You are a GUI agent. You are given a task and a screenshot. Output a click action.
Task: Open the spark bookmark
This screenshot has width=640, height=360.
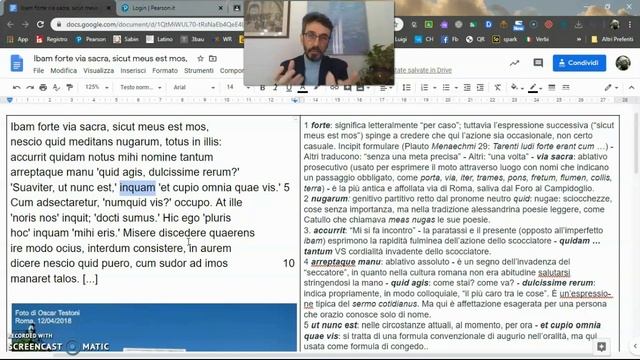(505, 39)
